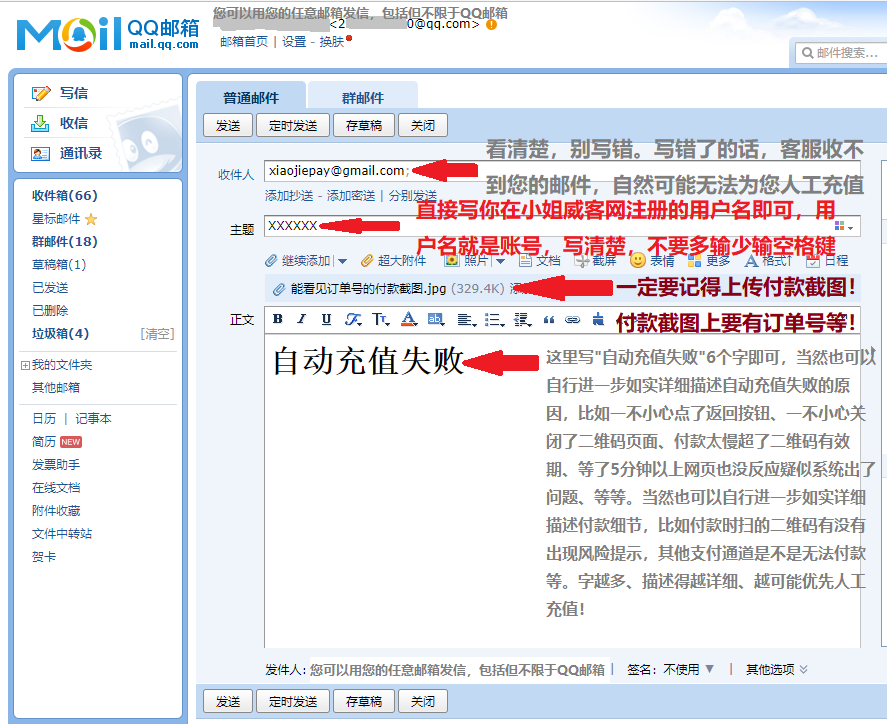Click the insert link chain icon
Viewport: 887px width, 724px height.
[572, 320]
